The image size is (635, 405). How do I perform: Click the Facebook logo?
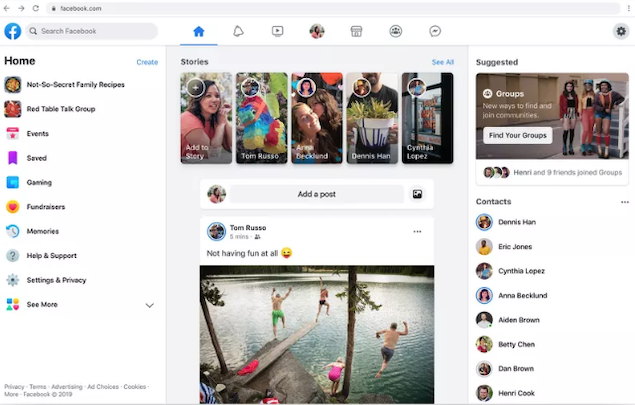click(x=13, y=31)
